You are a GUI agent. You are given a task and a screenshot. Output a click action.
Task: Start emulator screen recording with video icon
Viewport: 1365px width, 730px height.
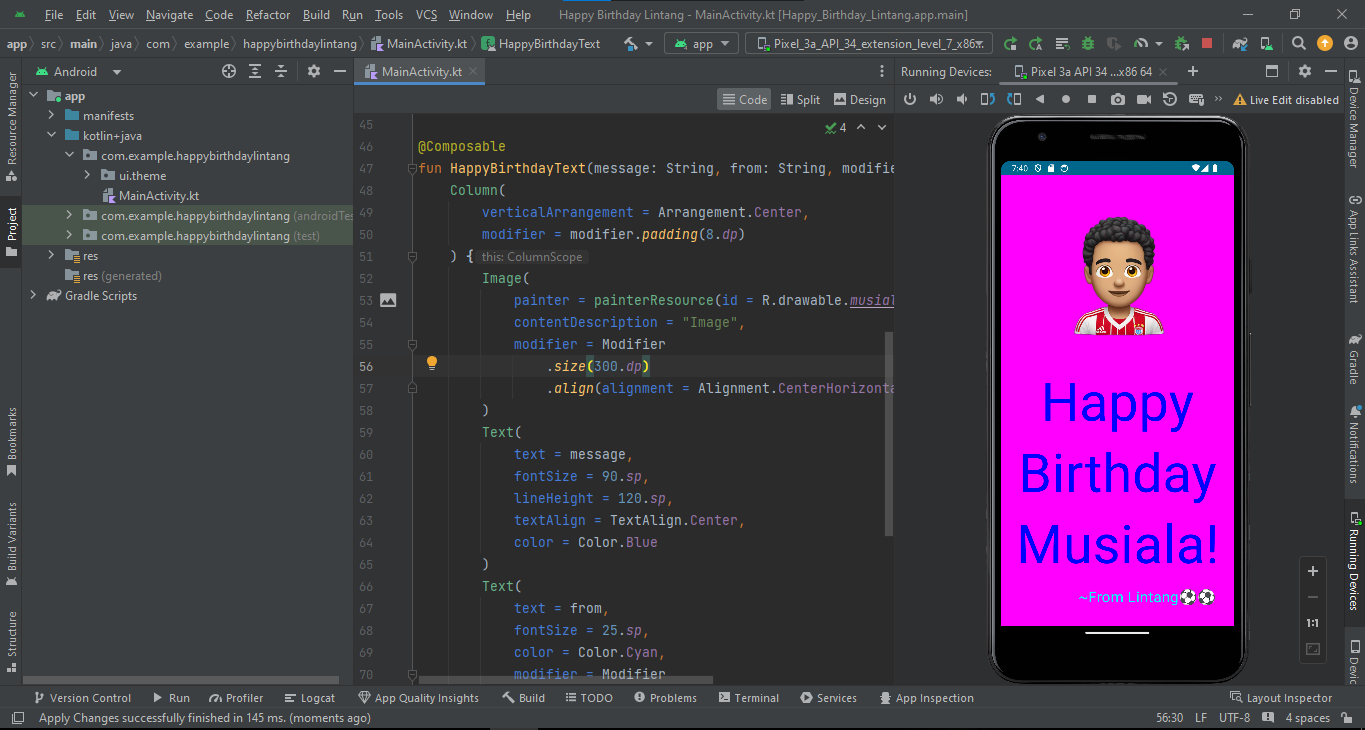[x=1144, y=99]
